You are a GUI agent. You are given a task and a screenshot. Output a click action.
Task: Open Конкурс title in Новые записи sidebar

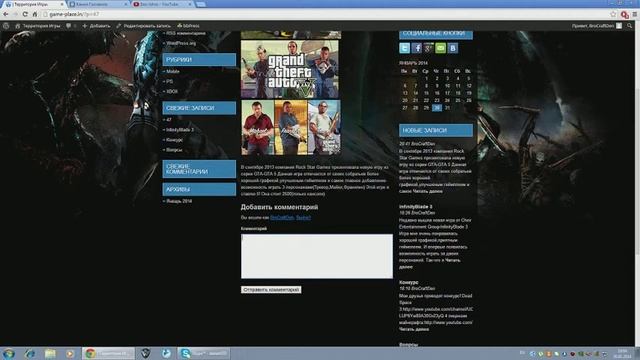click(x=409, y=282)
